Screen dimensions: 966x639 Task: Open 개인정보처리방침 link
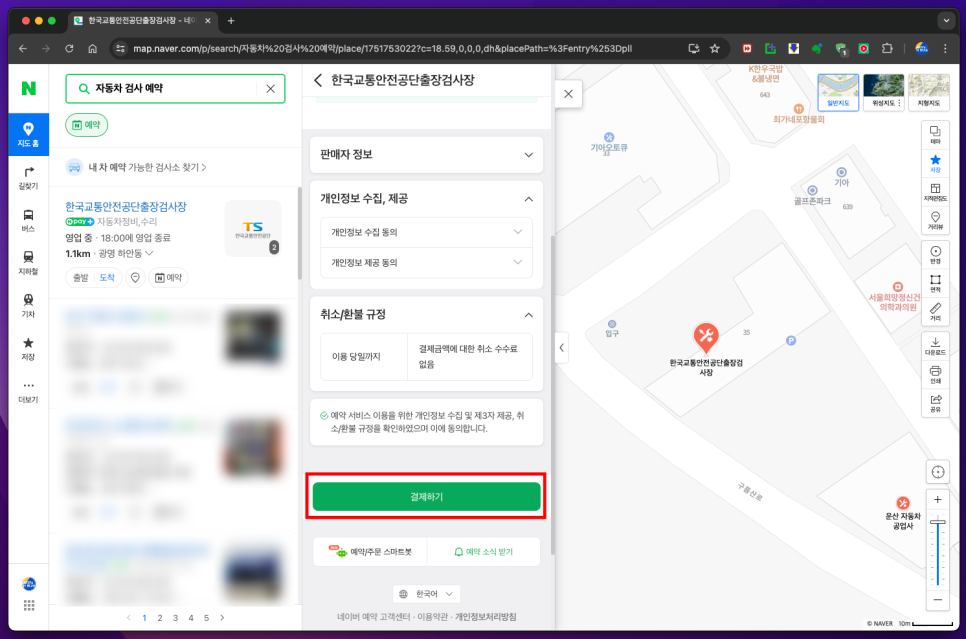click(x=485, y=617)
